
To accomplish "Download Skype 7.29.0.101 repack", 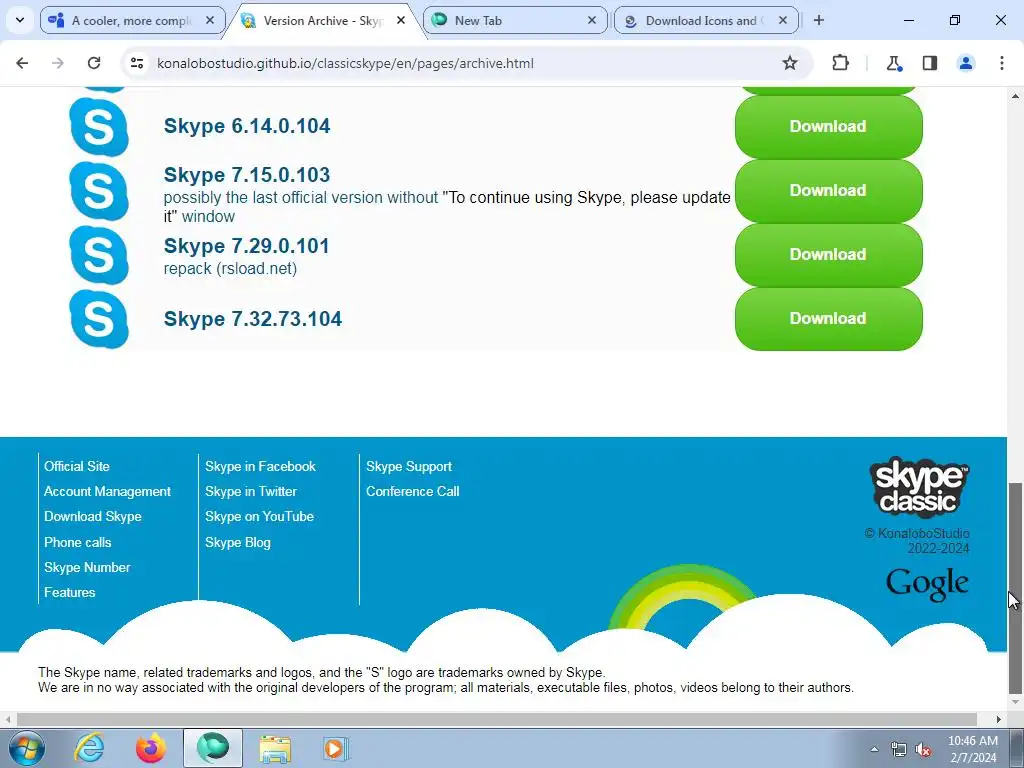I will [828, 255].
